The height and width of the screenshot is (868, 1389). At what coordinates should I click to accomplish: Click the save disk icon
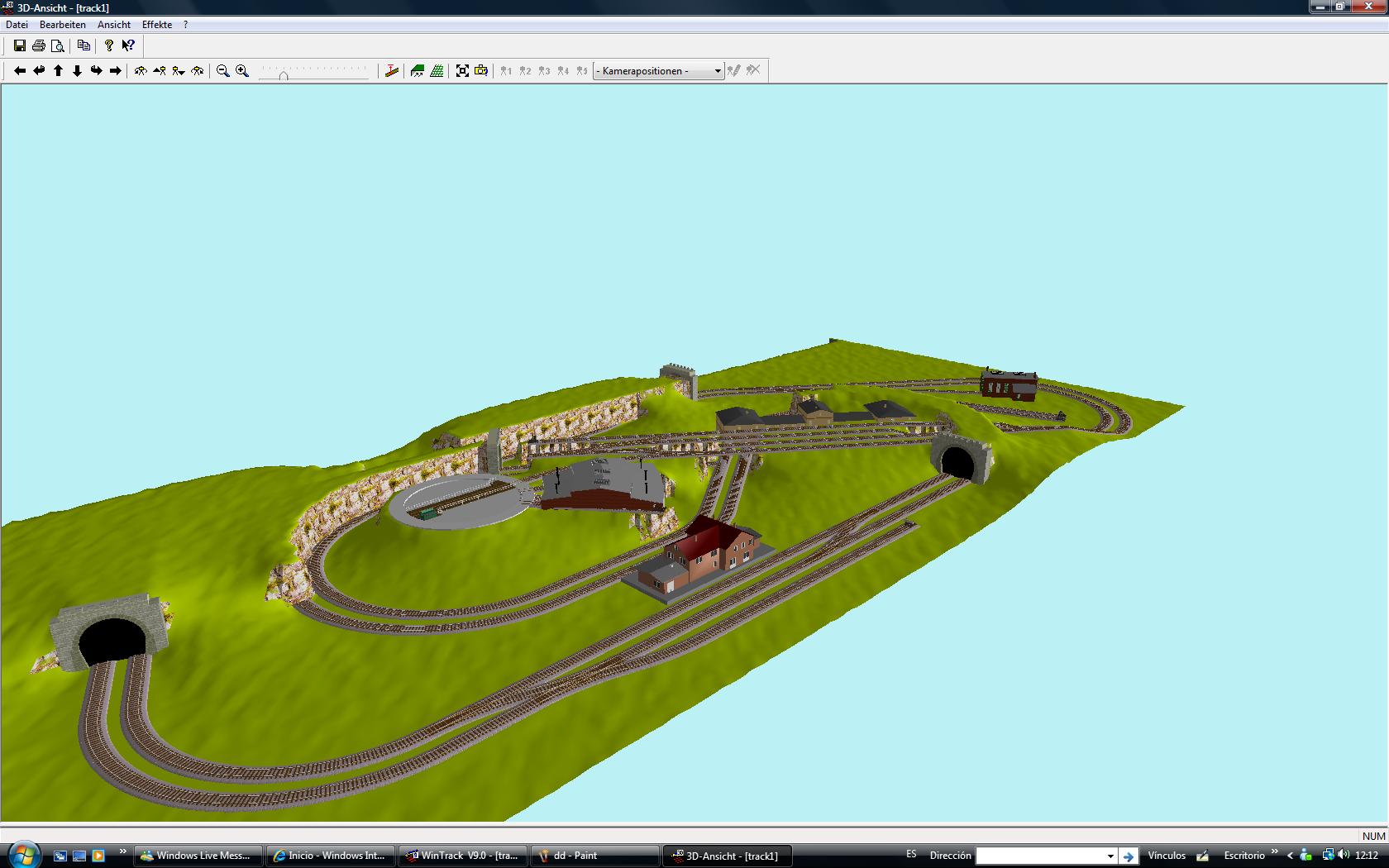click(x=20, y=46)
